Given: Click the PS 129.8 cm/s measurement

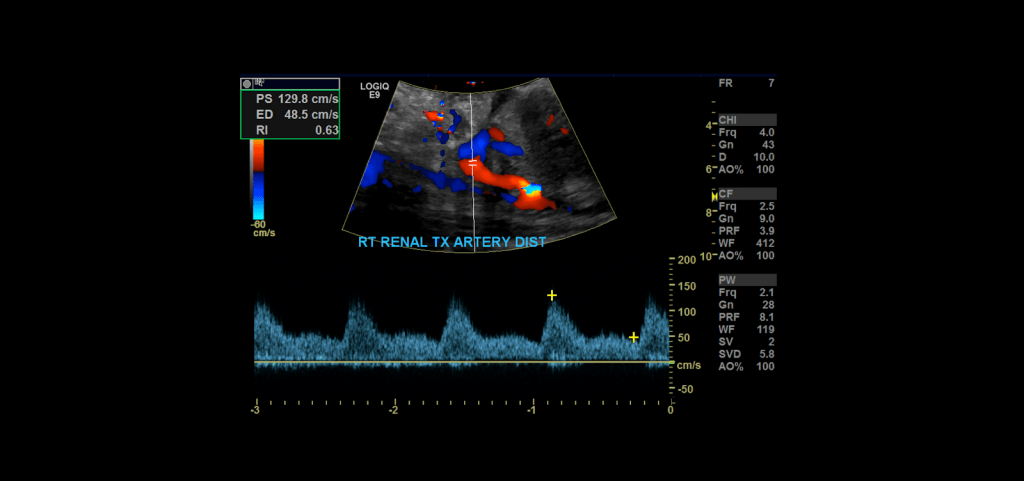Looking at the screenshot, I should point(296,99).
